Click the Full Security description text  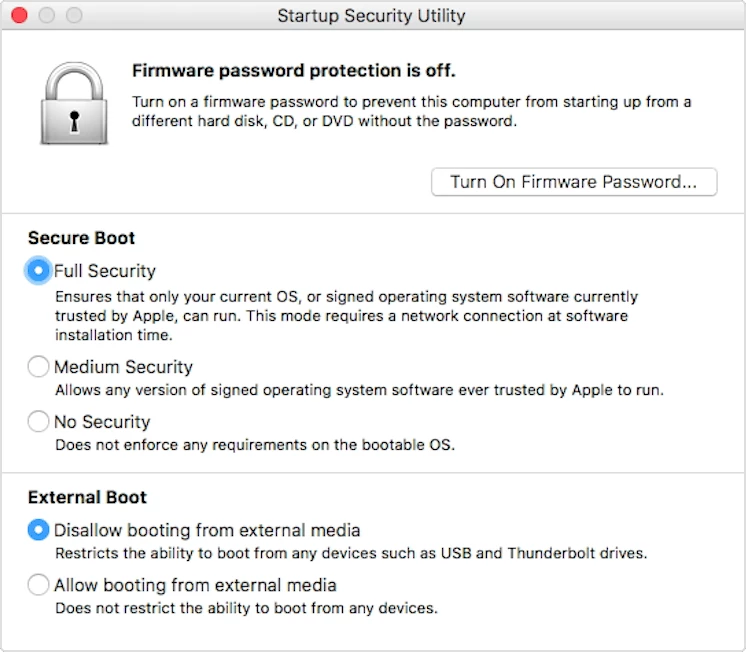point(345,316)
